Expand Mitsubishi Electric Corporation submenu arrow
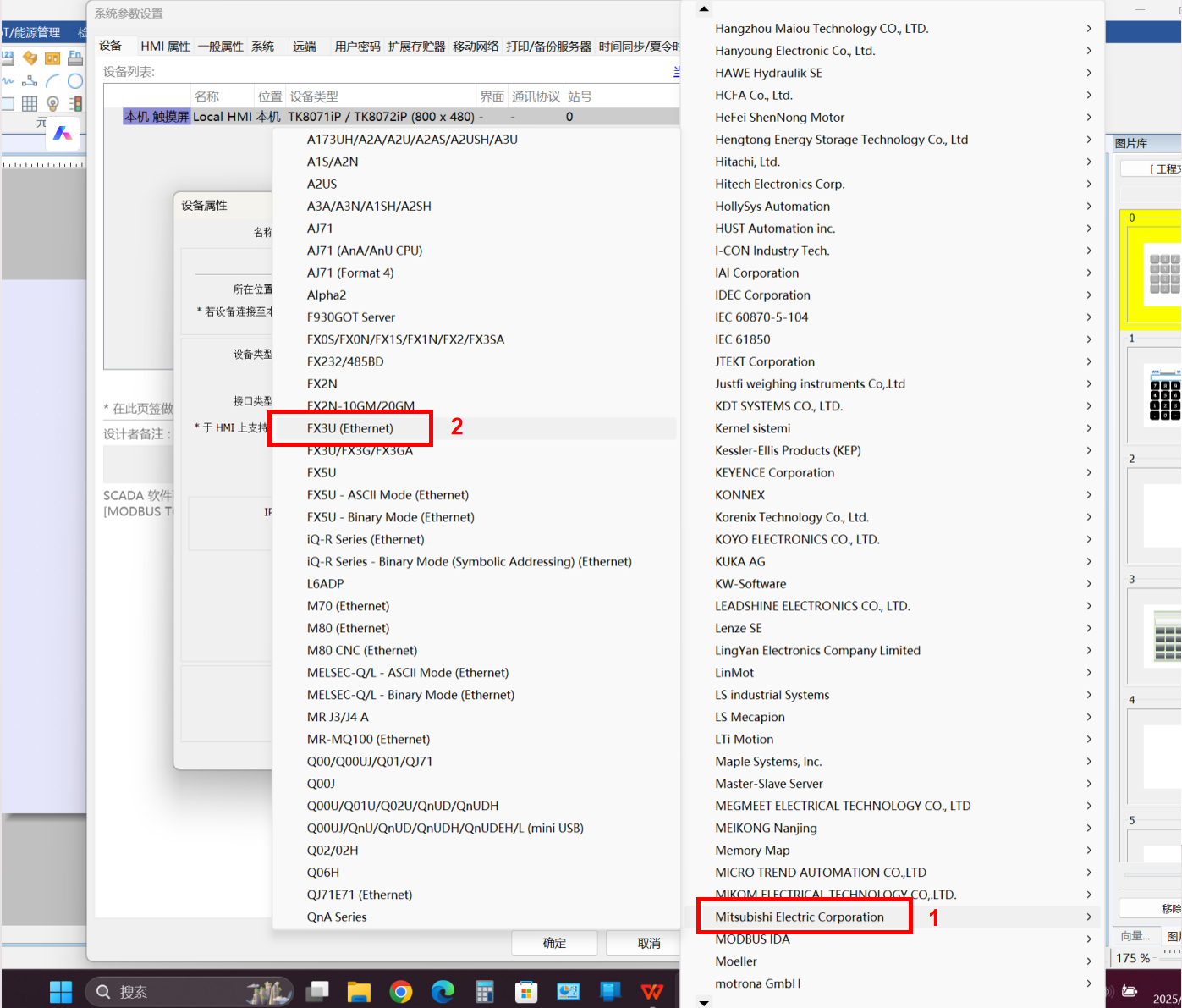This screenshot has height=1008, width=1182. point(1089,917)
